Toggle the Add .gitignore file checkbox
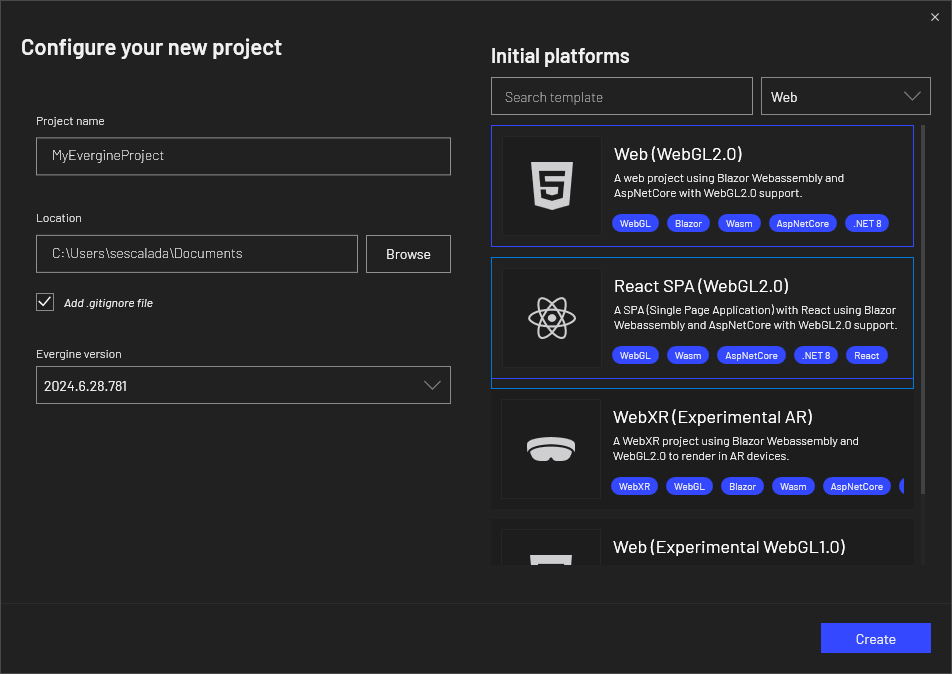952x674 pixels. 45,302
